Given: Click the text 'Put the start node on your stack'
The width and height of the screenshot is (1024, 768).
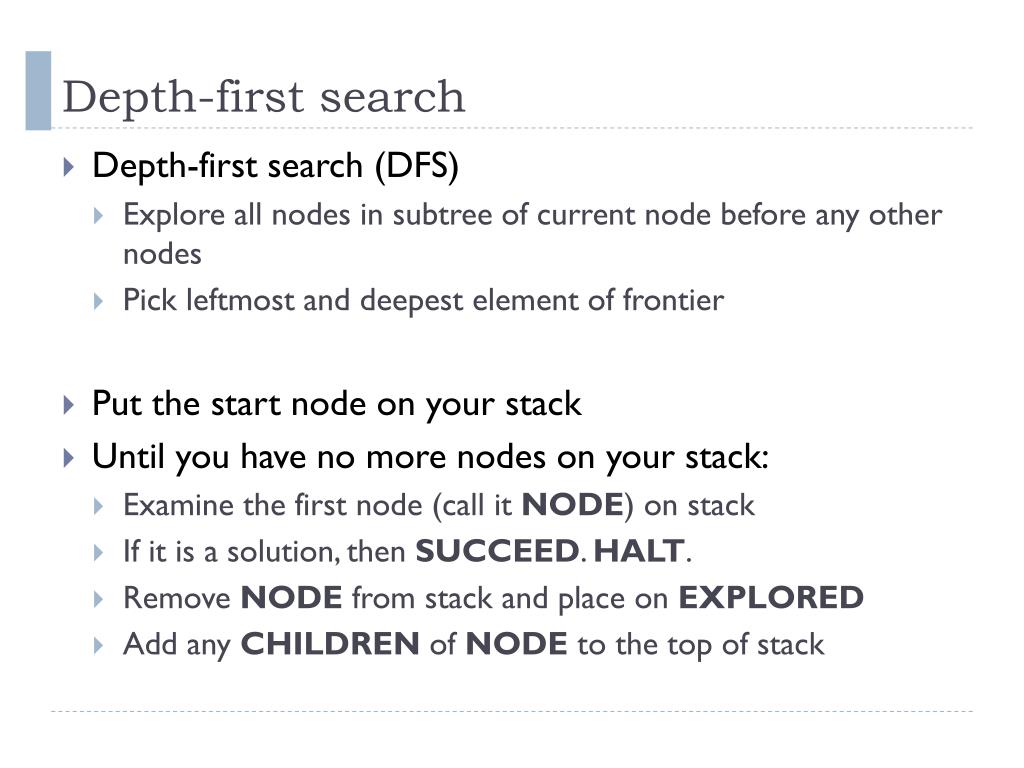Looking at the screenshot, I should click(x=336, y=404).
